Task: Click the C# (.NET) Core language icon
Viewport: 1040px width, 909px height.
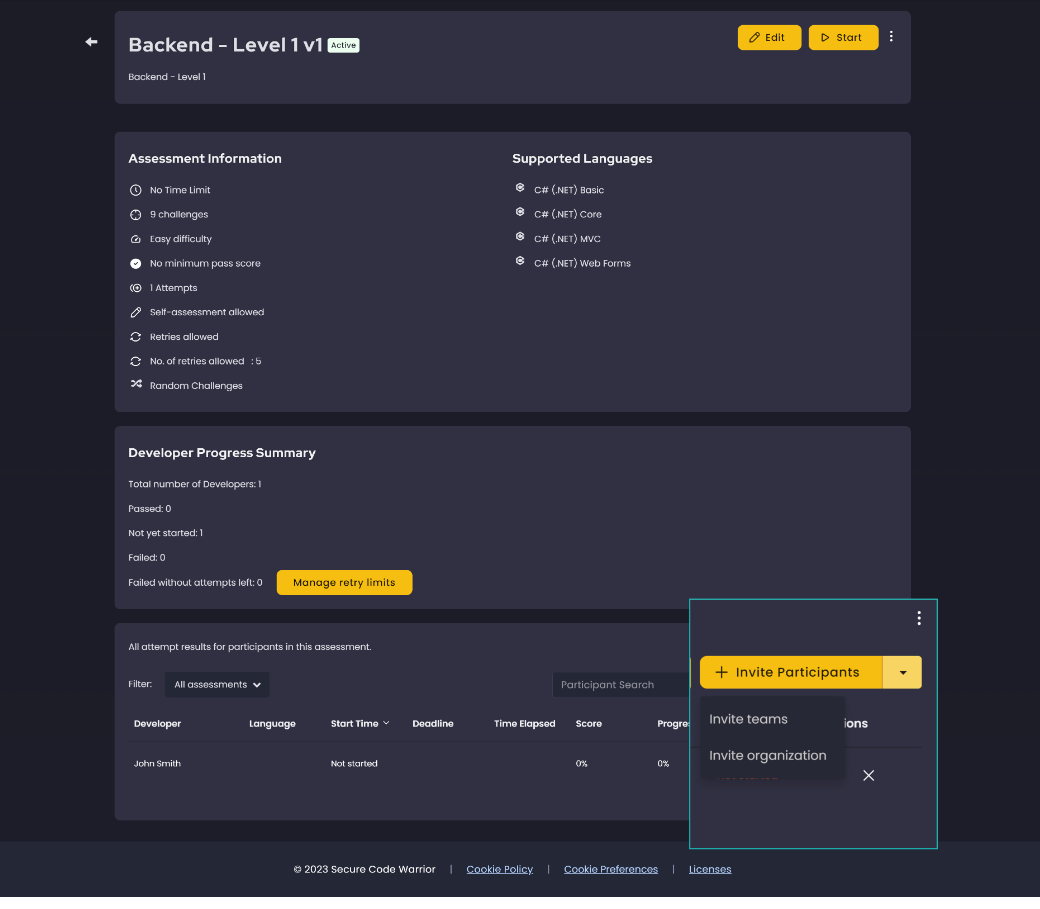Action: tap(520, 214)
